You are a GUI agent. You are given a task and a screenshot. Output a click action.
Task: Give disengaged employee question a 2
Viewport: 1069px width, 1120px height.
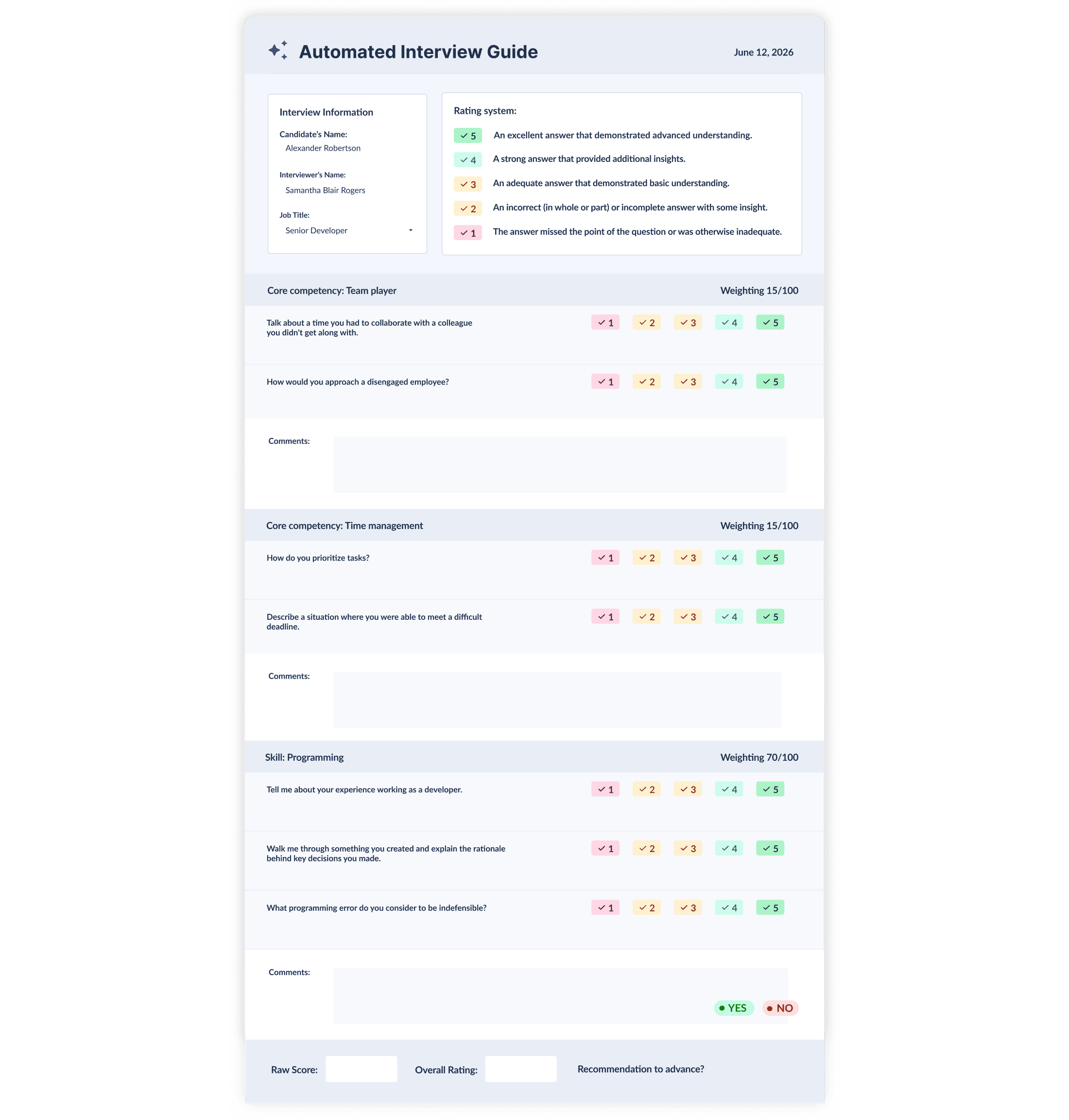[646, 382]
